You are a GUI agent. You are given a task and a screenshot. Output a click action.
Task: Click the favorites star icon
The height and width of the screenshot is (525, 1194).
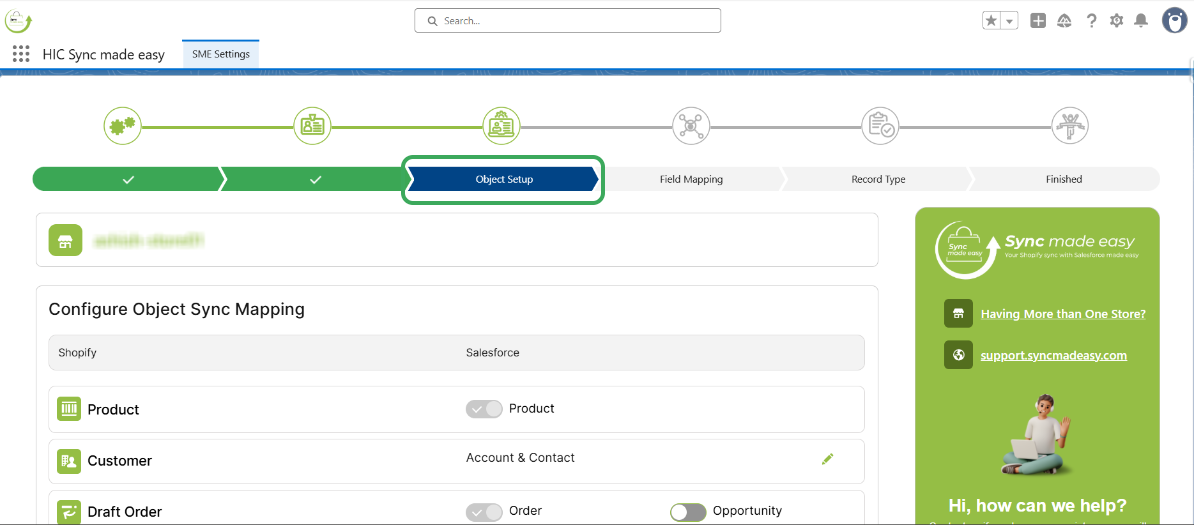(x=992, y=21)
